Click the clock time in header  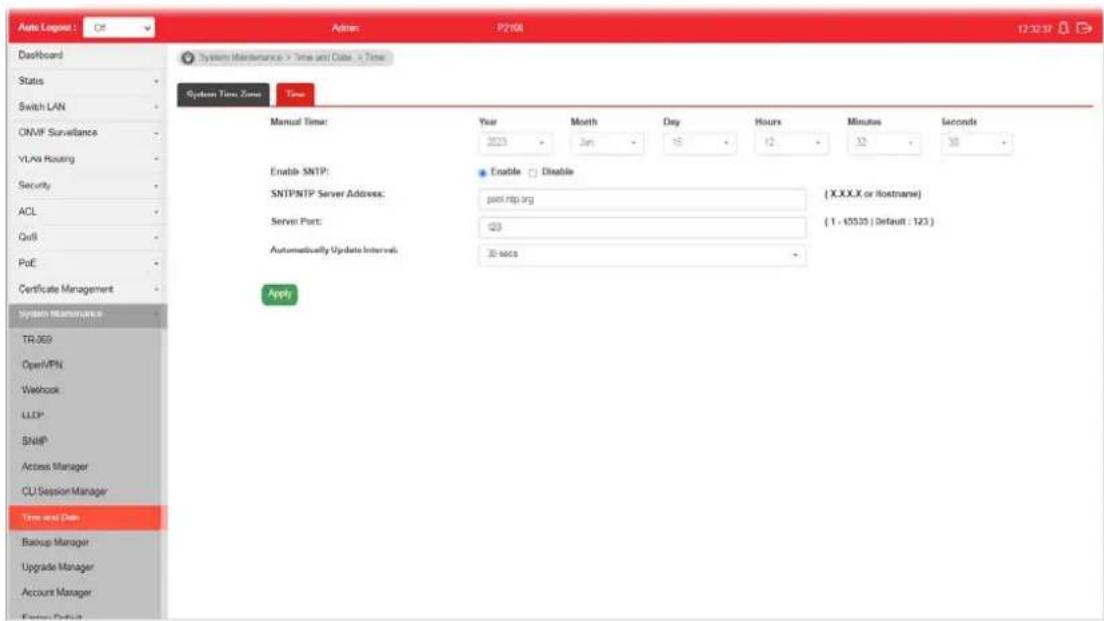(1034, 29)
